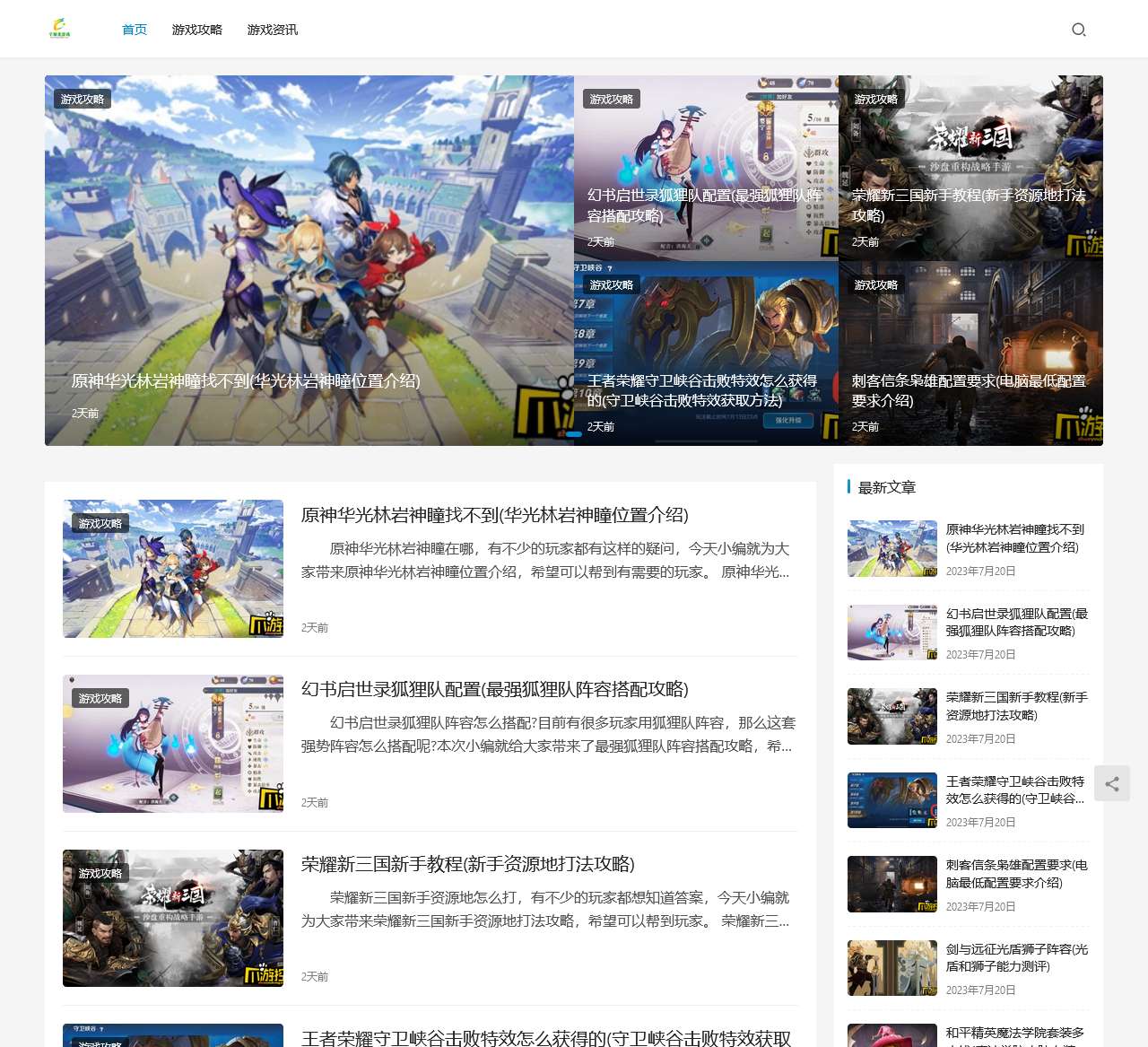
Task: Open sidebar thumbnail for 原神华光林岩神瞳
Action: [892, 548]
